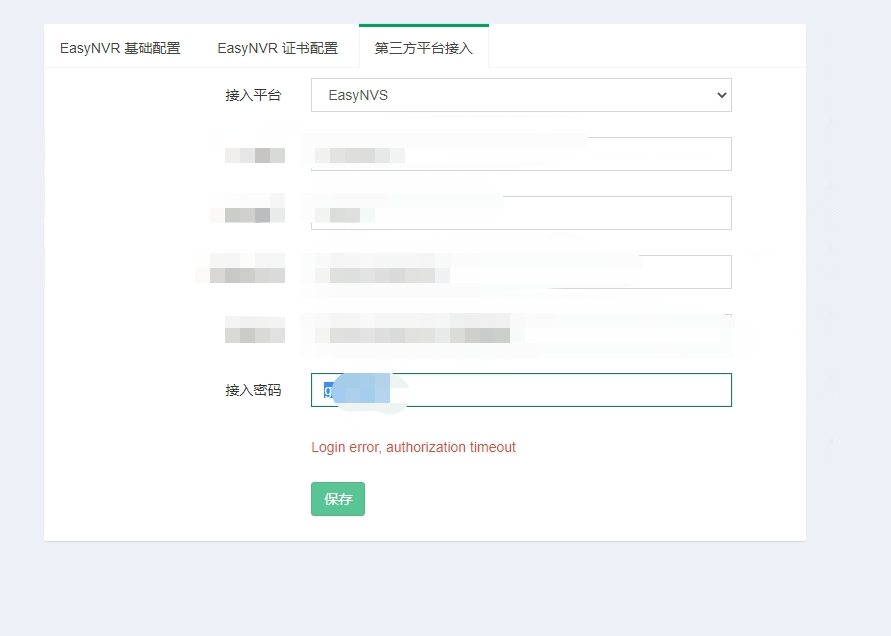Select the 第三方平台接入 tab
This screenshot has height=636, width=891.
pos(424,48)
